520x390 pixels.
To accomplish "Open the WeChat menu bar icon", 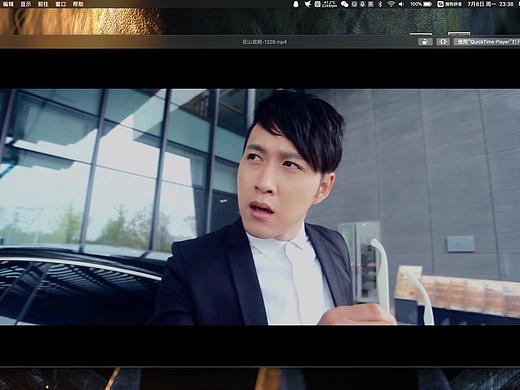I will tap(344, 4).
